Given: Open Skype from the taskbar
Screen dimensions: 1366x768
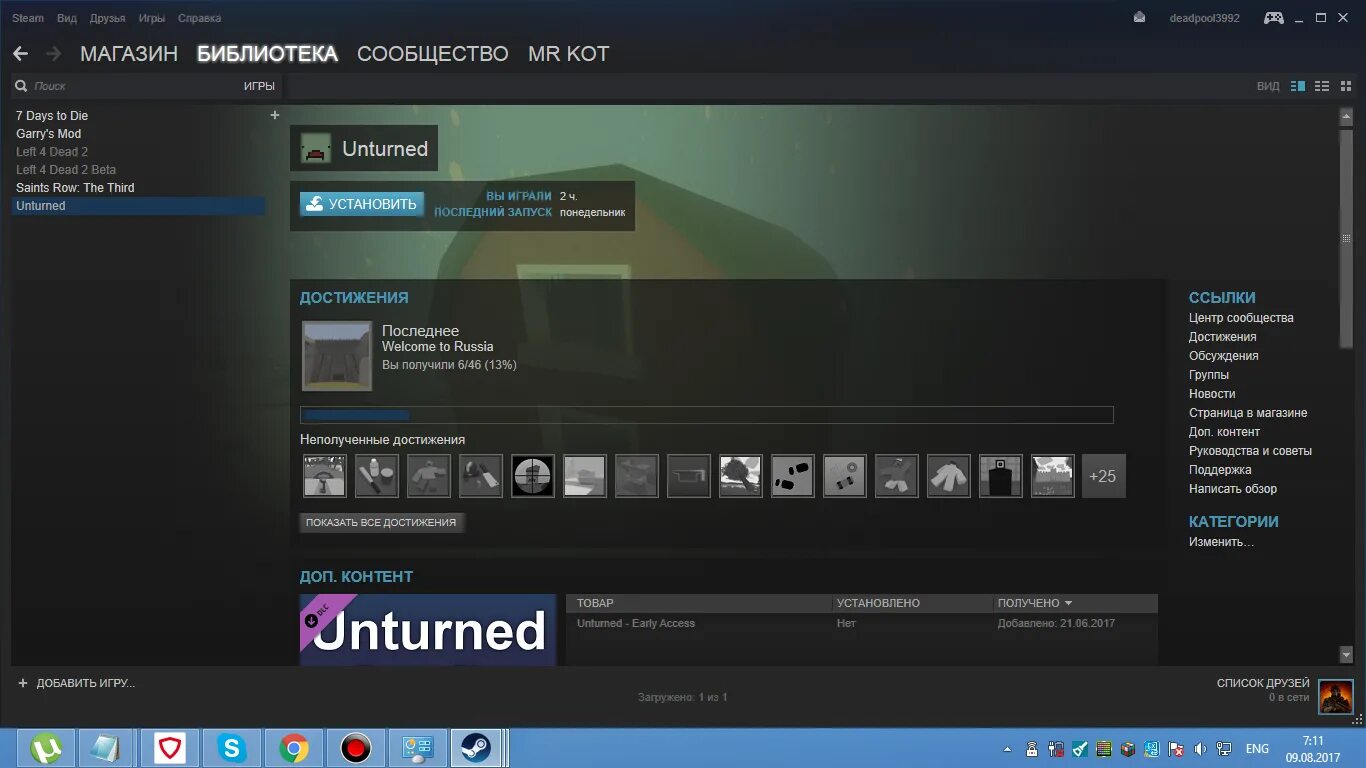Looking at the screenshot, I should coord(232,748).
